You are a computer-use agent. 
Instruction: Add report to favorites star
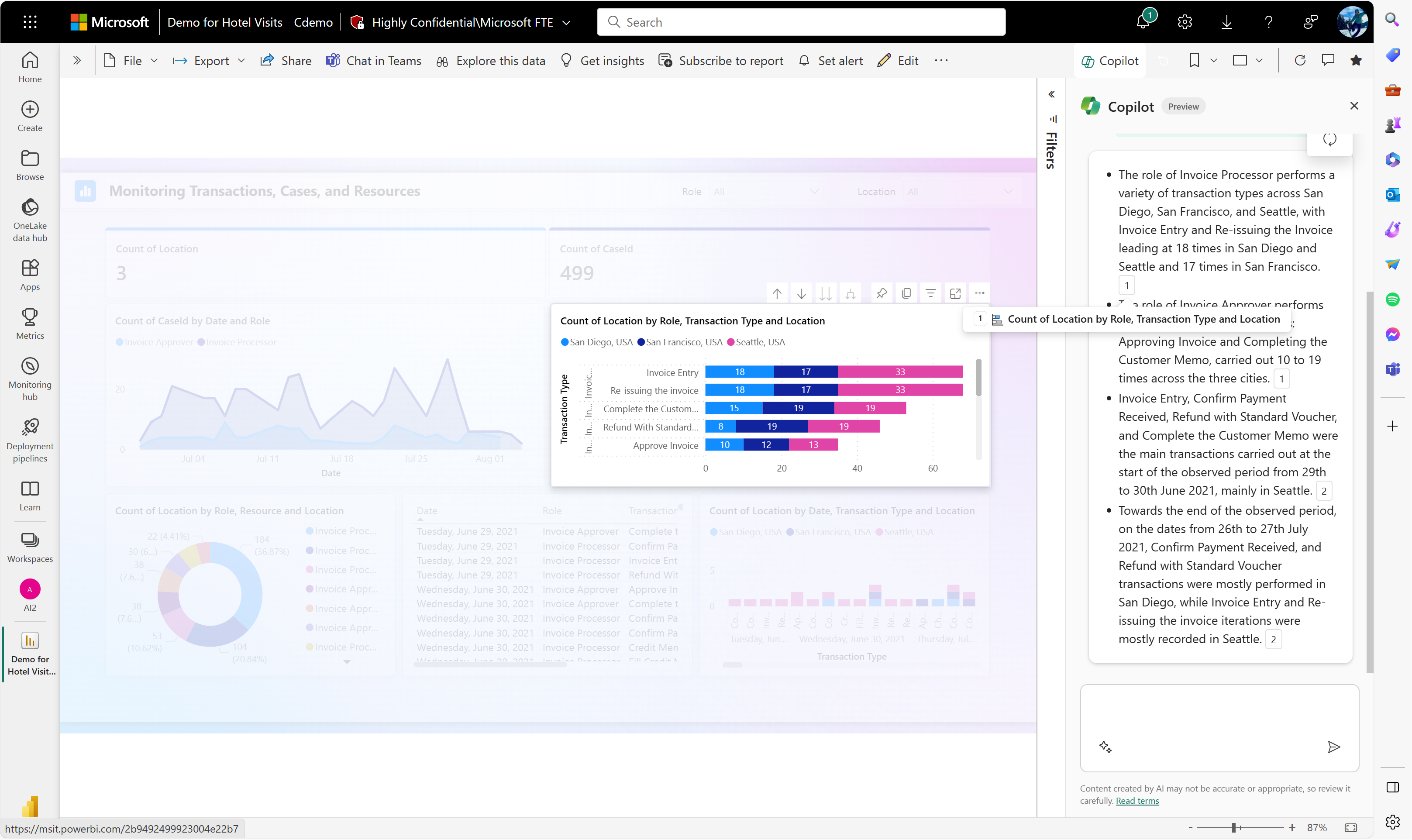pyautogui.click(x=1356, y=61)
